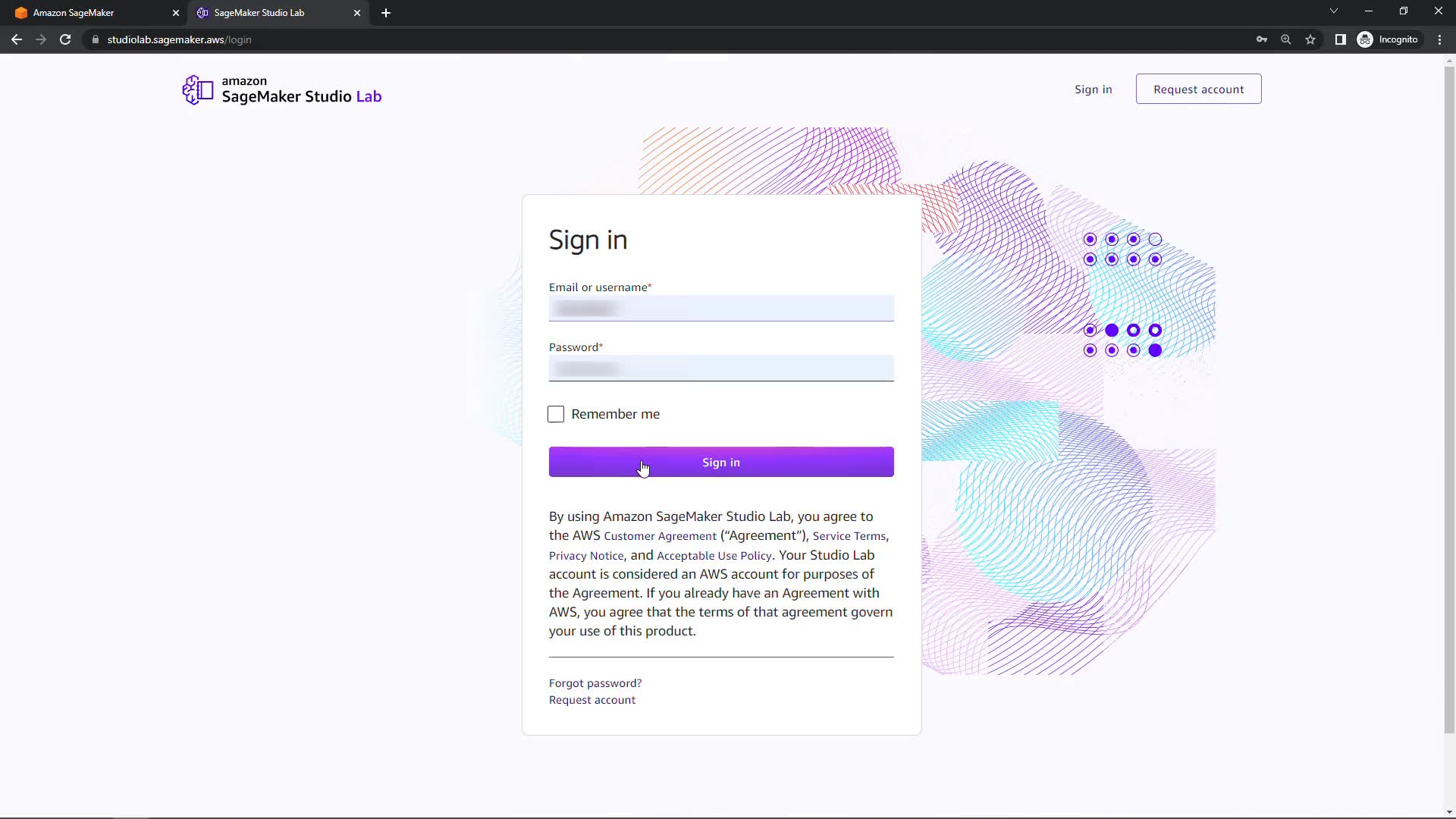
Task: Close the SageMaker Studio Lab tab
Action: tap(357, 13)
